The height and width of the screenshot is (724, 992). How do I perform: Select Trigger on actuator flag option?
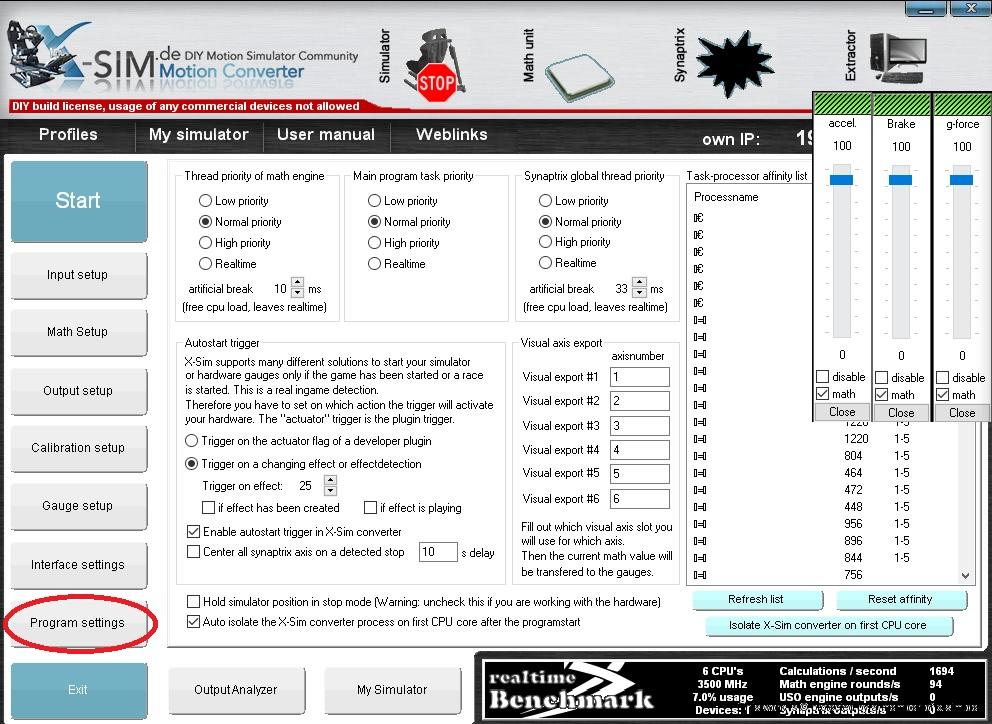point(193,441)
